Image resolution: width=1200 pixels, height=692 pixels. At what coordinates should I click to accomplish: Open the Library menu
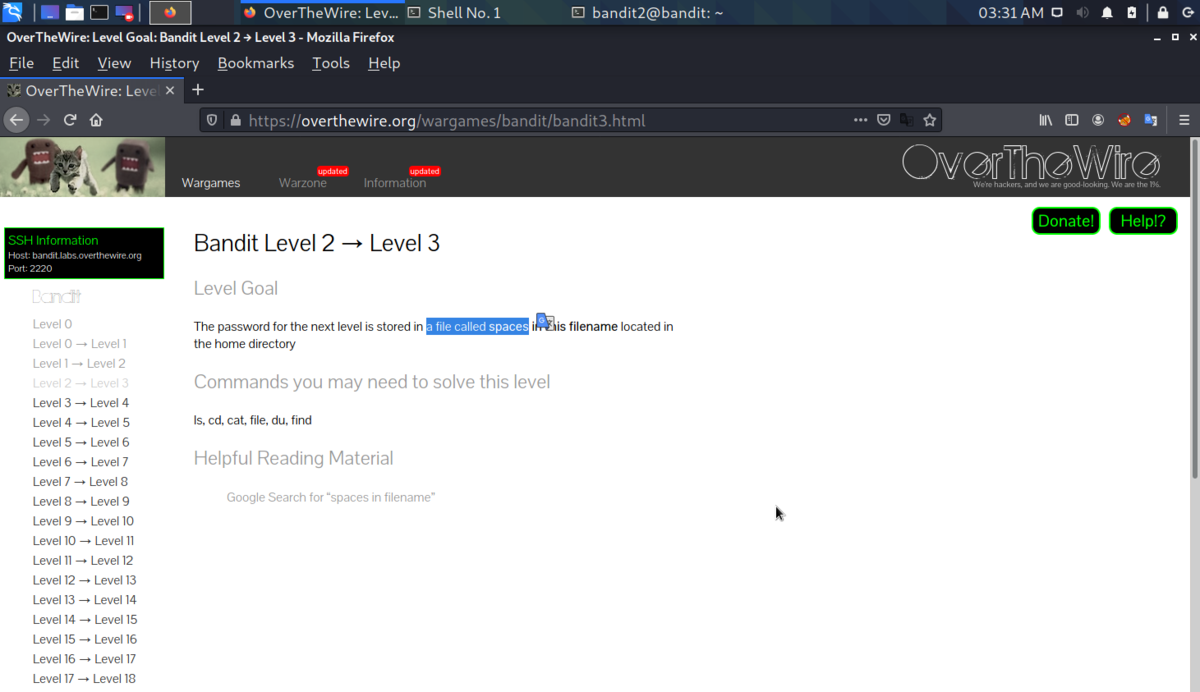tap(1046, 120)
